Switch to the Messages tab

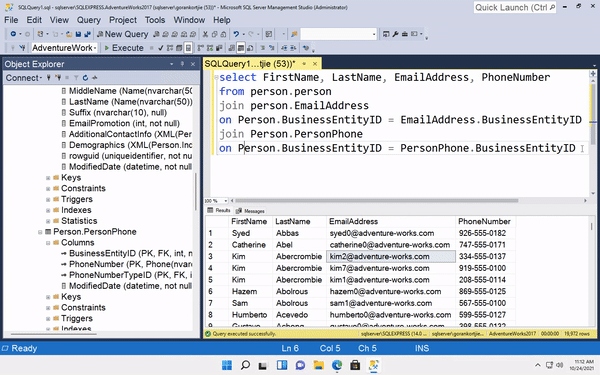point(250,211)
